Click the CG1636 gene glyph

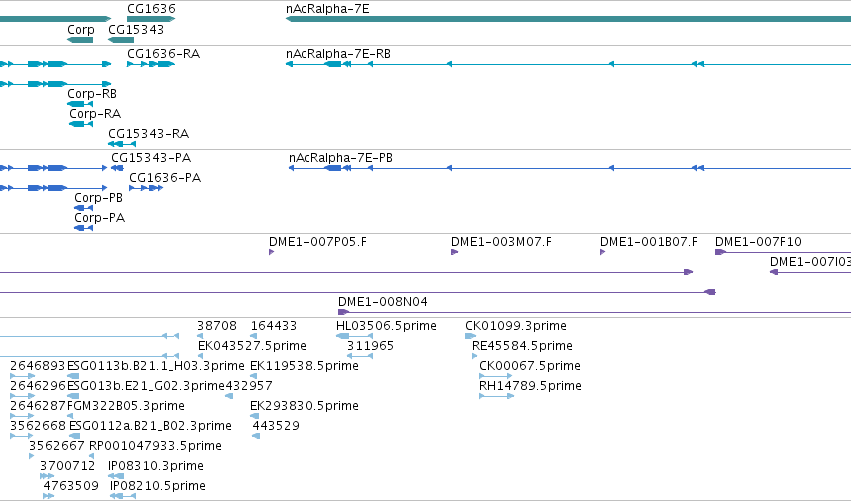click(x=151, y=19)
